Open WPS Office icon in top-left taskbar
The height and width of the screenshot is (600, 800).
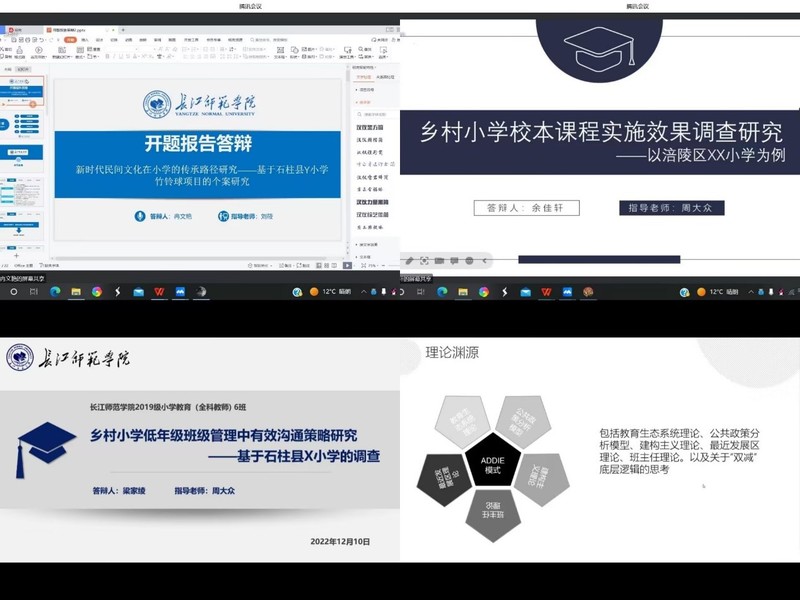pos(159,292)
